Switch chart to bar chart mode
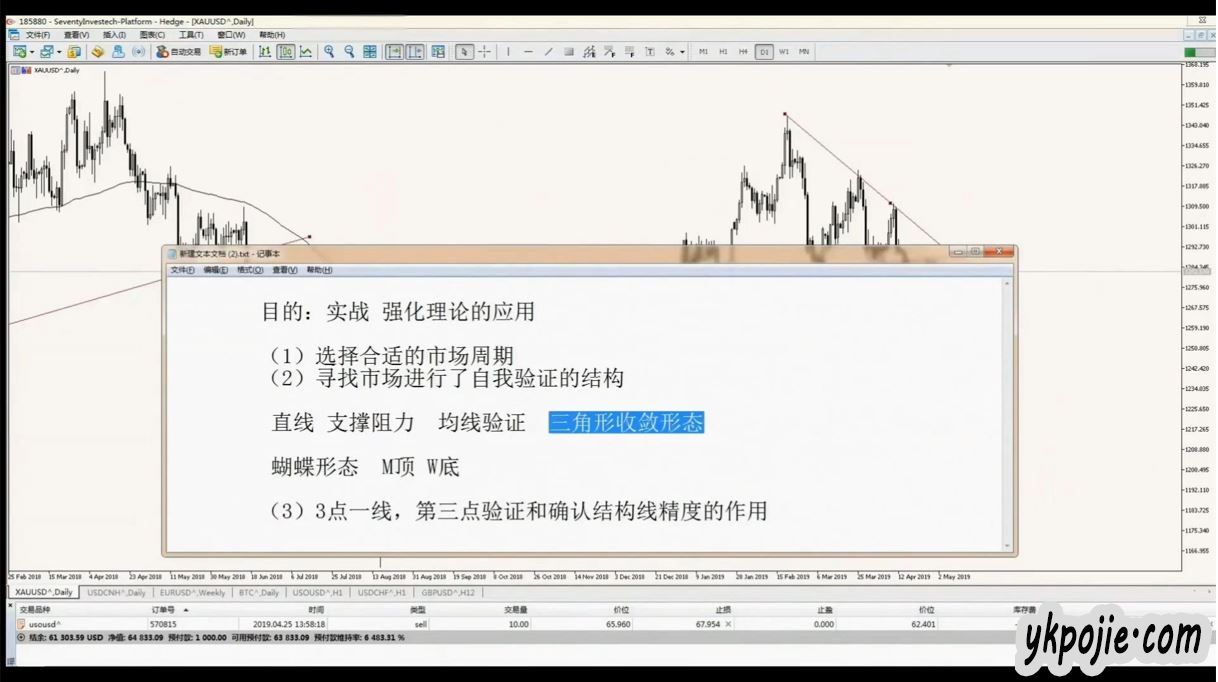Screen dimensions: 1218x682 pyautogui.click(x=265, y=52)
